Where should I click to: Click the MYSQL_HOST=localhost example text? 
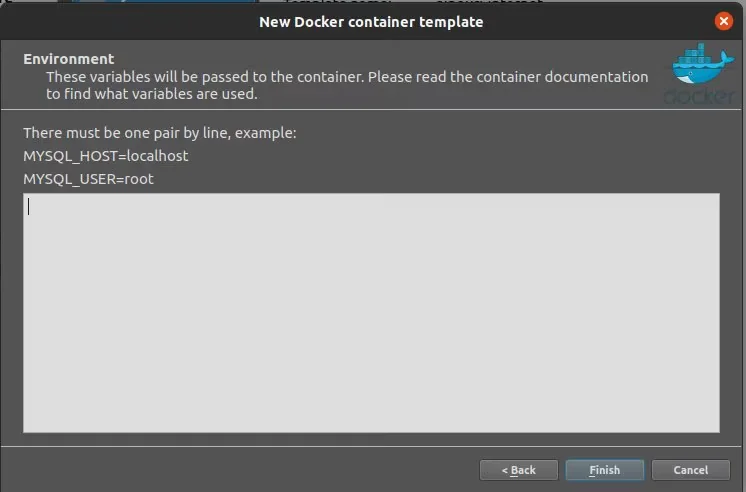pos(106,156)
